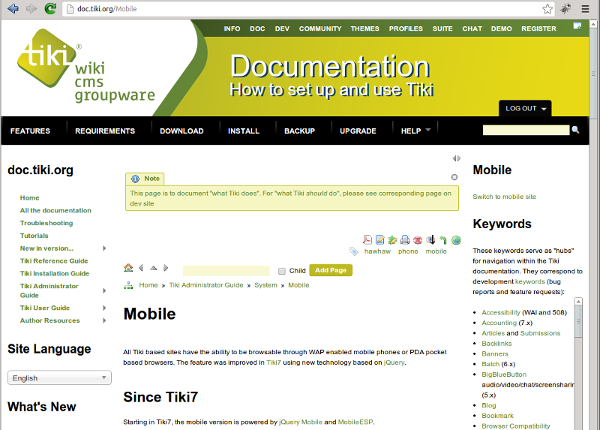Toggle the Child checkbox
This screenshot has width=600, height=430.
click(x=282, y=271)
